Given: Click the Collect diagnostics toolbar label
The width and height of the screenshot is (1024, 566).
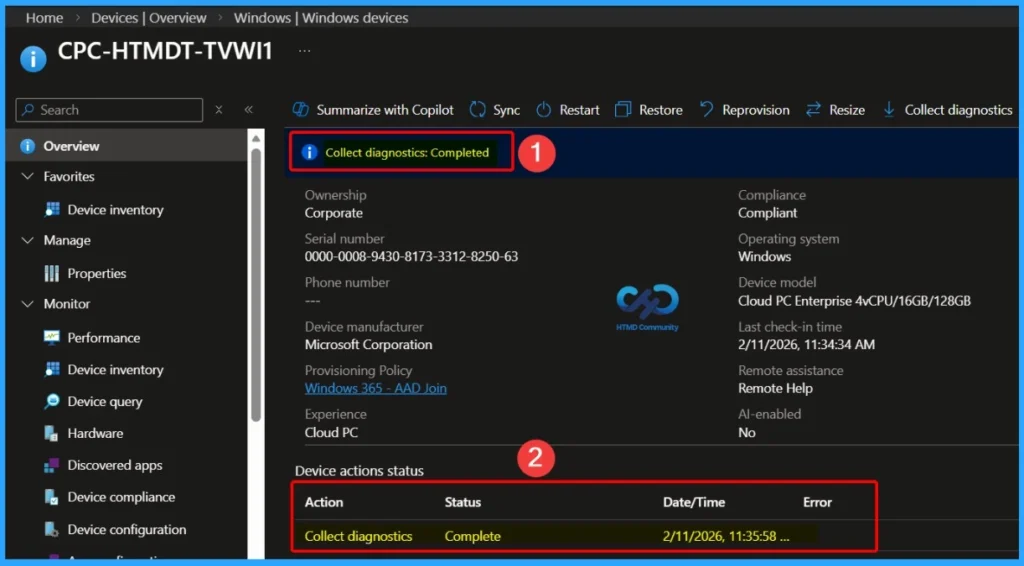Looking at the screenshot, I should pos(959,110).
